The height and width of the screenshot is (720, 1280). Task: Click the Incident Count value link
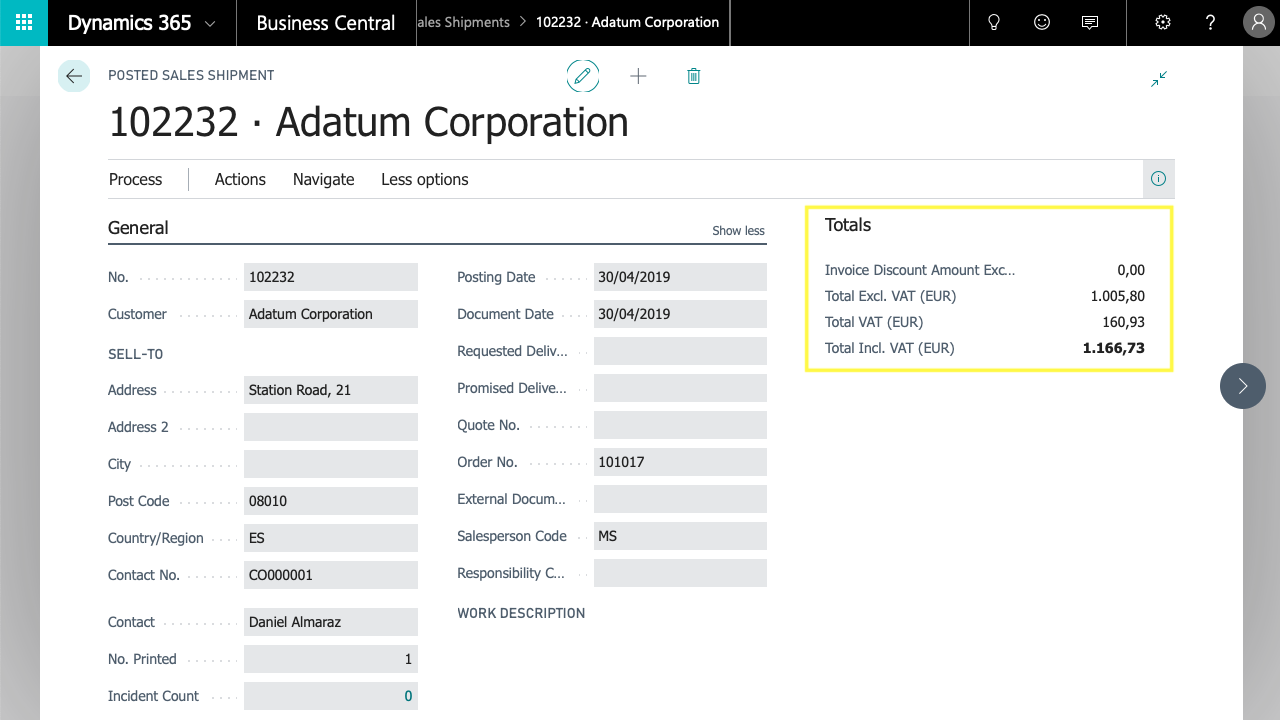(x=408, y=696)
